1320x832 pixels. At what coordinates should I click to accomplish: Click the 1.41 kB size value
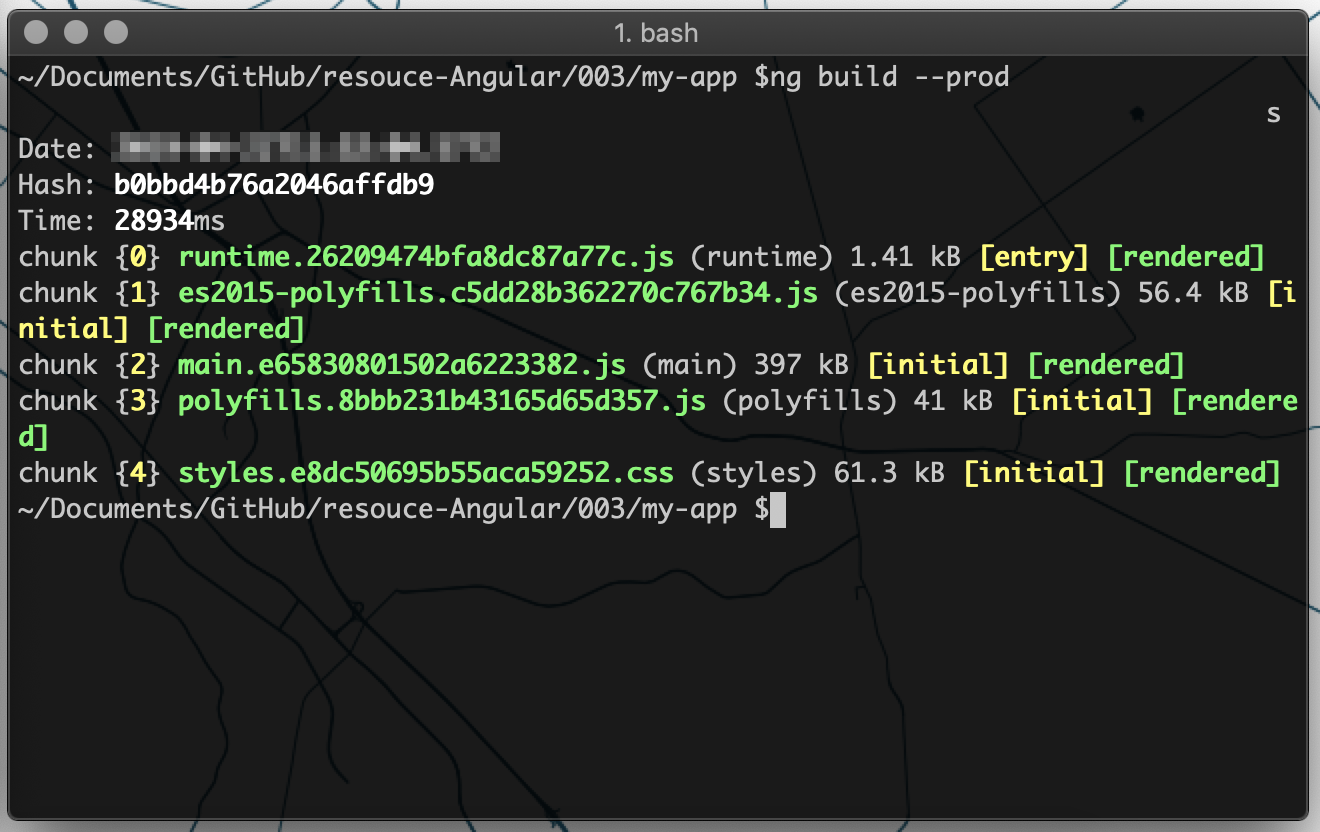tap(906, 257)
